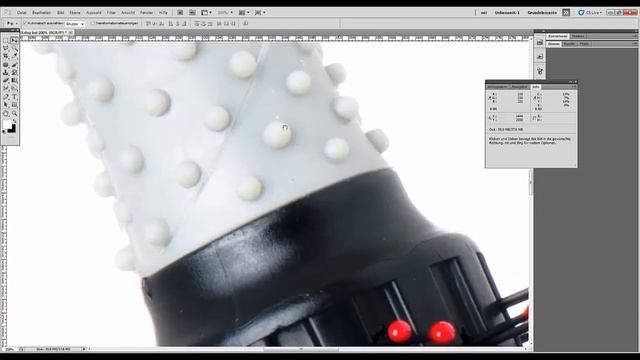Switch to the Masken tab

[x=578, y=36]
